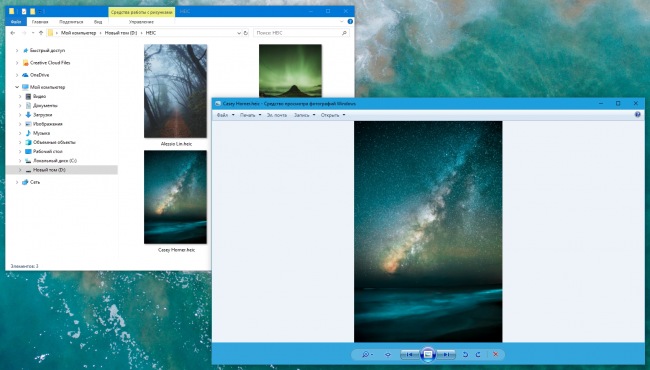Viewport: 650px width, 370px height.
Task: Select the green aurora image thumbnail
Action: pyautogui.click(x=290, y=70)
